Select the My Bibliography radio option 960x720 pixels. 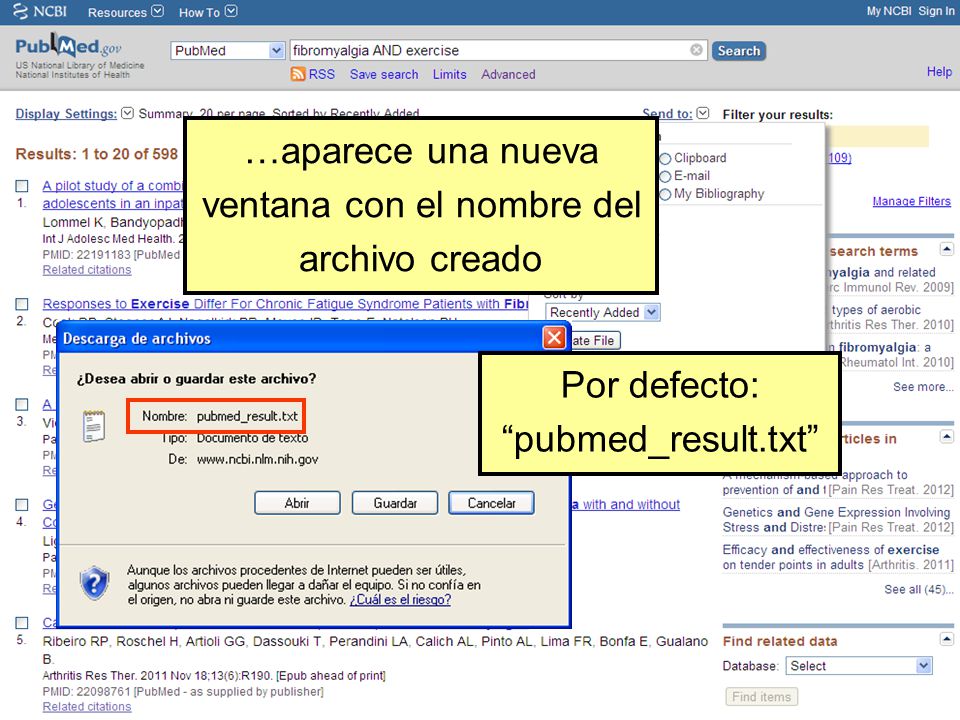(666, 194)
